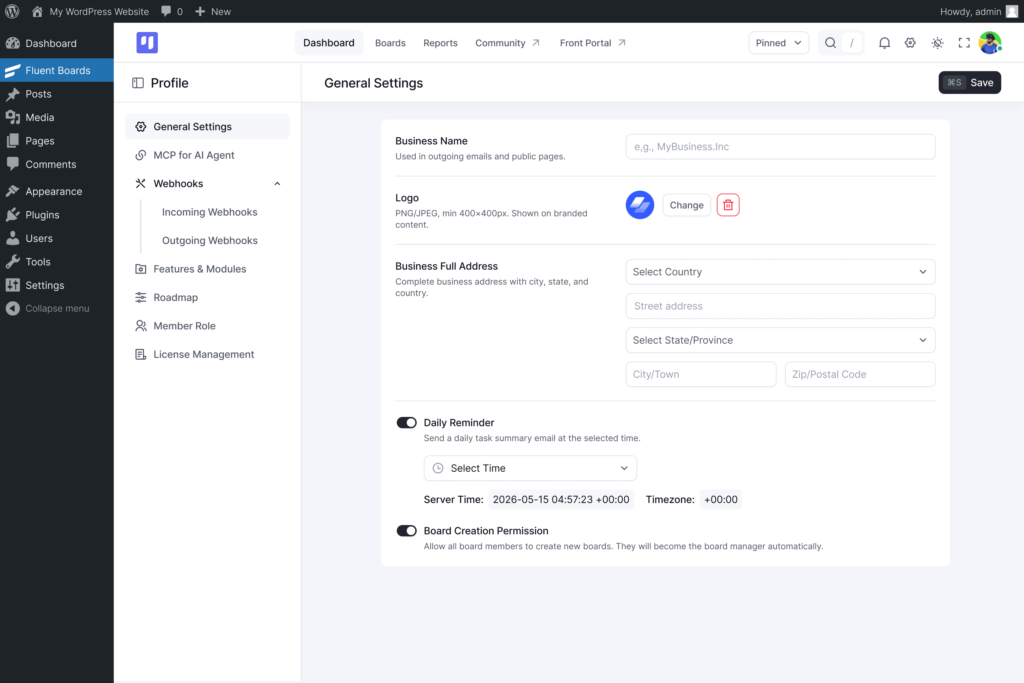Open the Select Time dropdown
1024x683 pixels.
(530, 468)
